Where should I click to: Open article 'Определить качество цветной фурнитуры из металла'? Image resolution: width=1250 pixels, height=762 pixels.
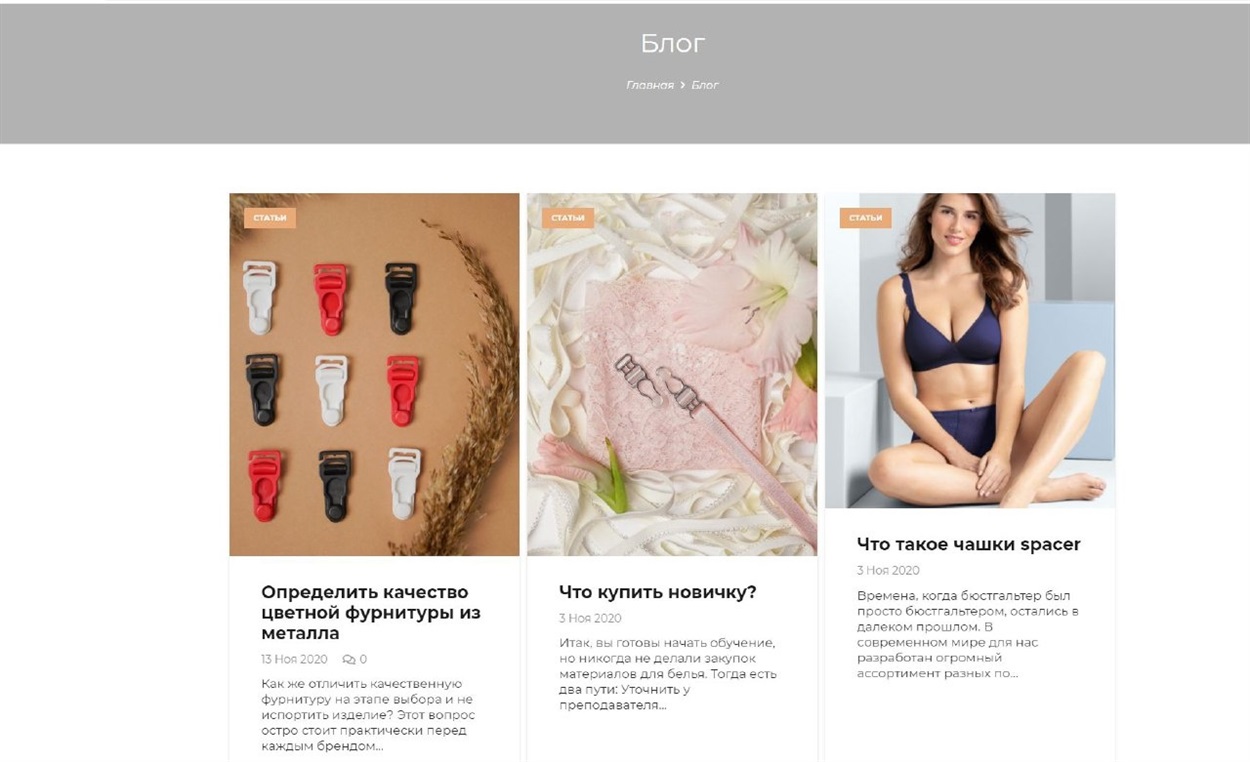click(371, 612)
